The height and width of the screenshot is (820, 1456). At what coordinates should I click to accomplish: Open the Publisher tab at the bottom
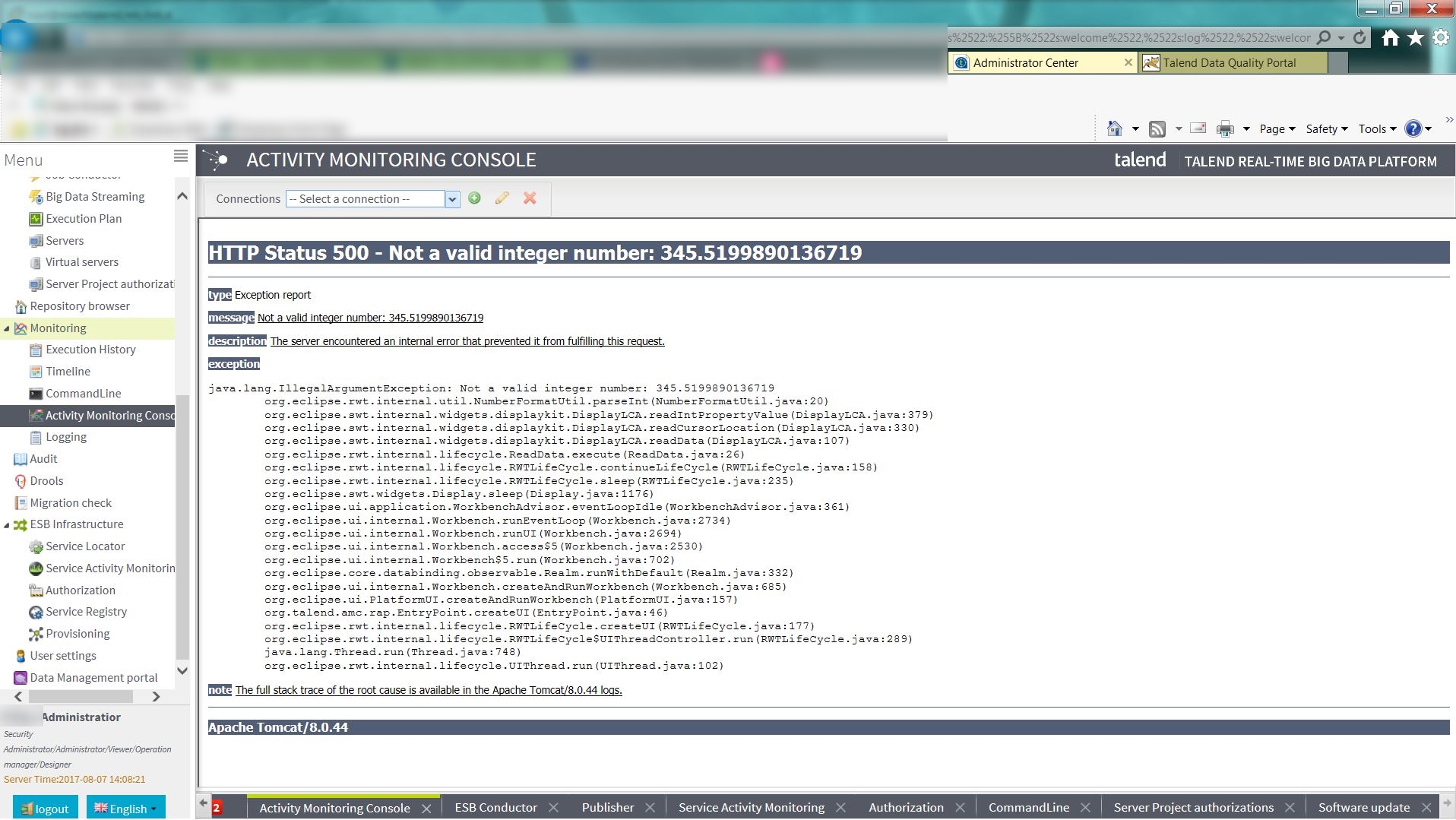(607, 807)
